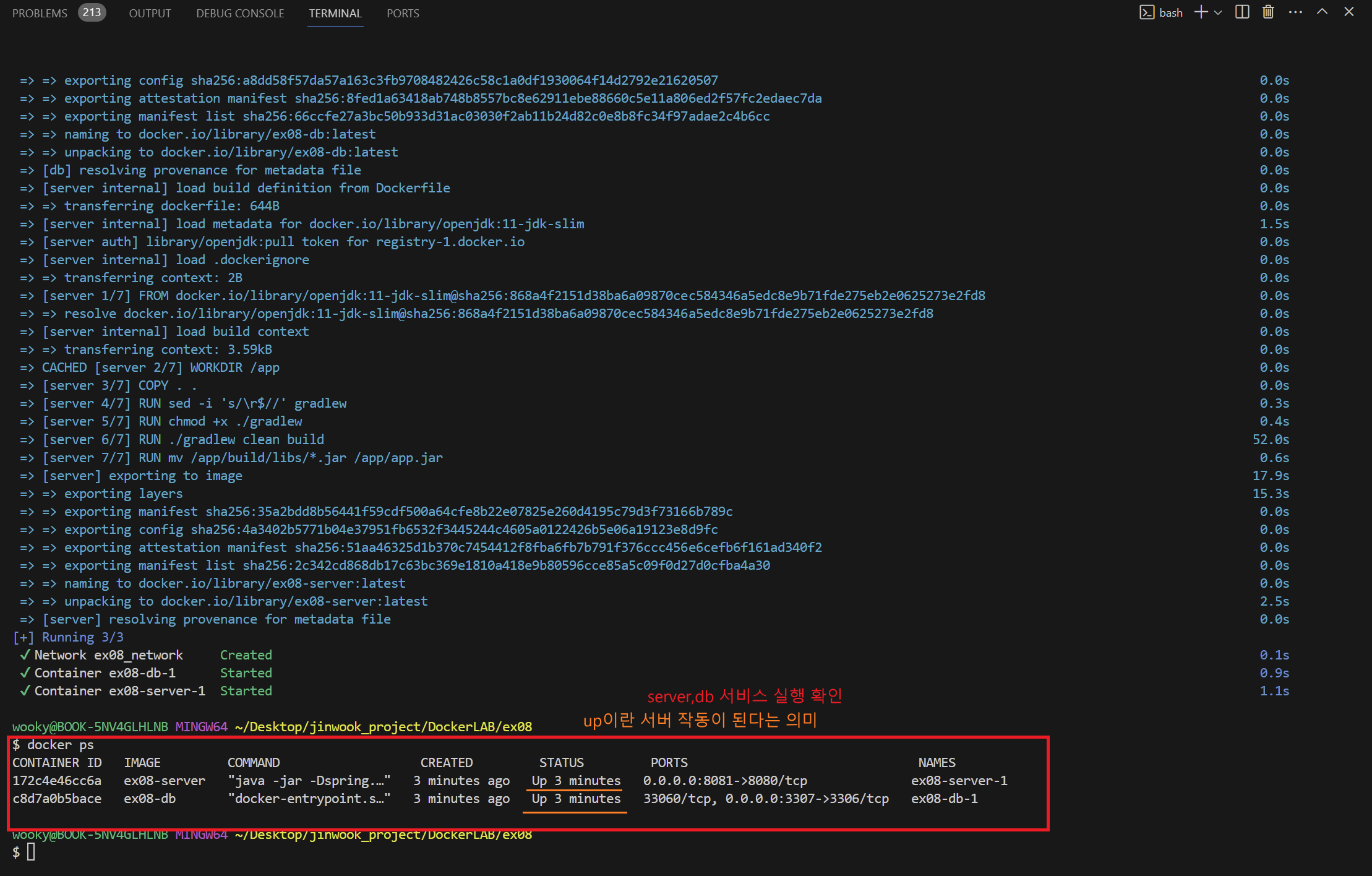Switch to the PROBLEMS tab
The height and width of the screenshot is (876, 1372).
40,14
